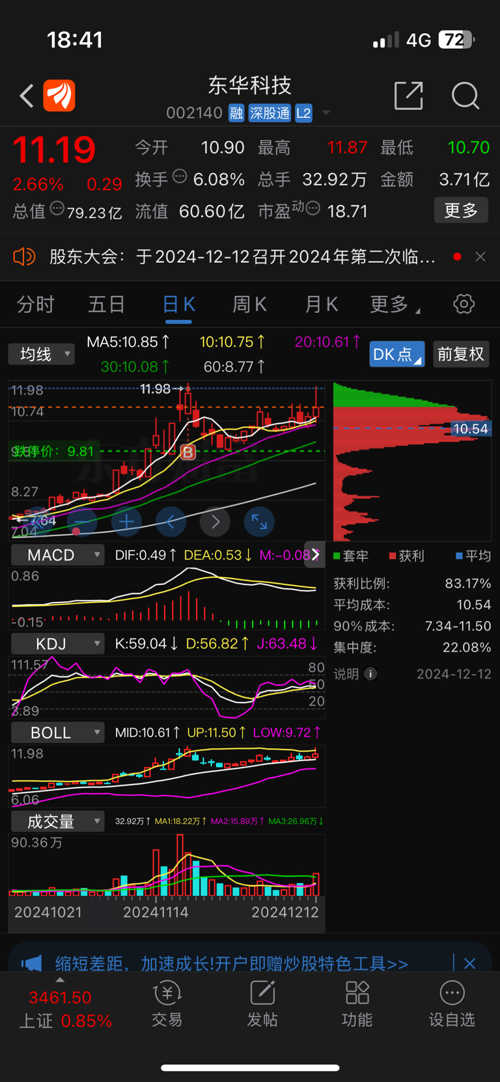Open the 股东大会 announcement notice
The image size is (500, 1082).
pyautogui.click(x=241, y=257)
